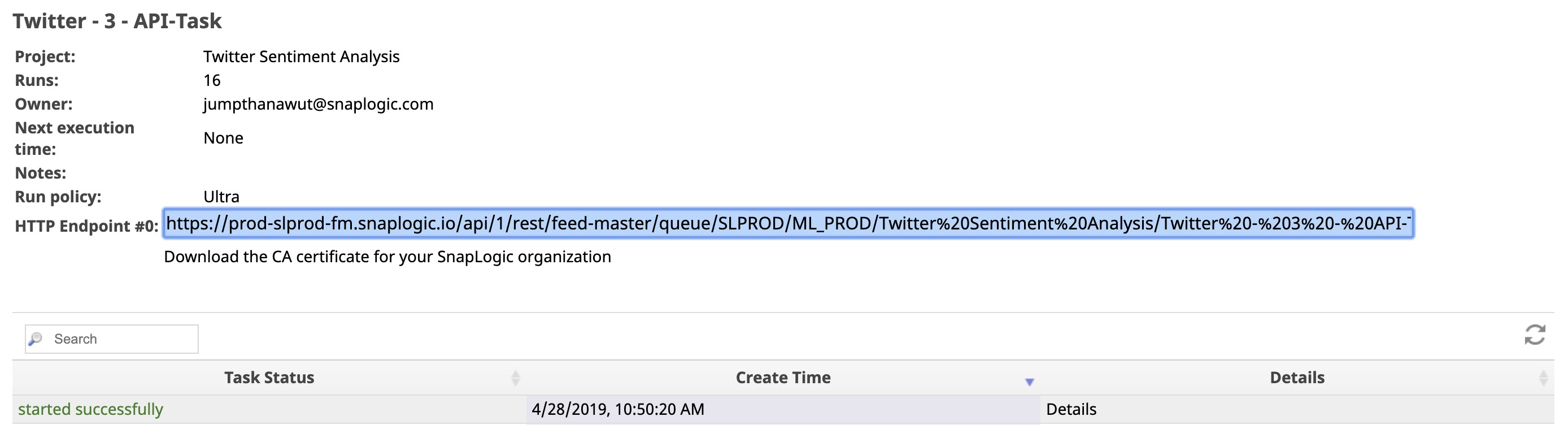Click the Details column header label

[1297, 378]
